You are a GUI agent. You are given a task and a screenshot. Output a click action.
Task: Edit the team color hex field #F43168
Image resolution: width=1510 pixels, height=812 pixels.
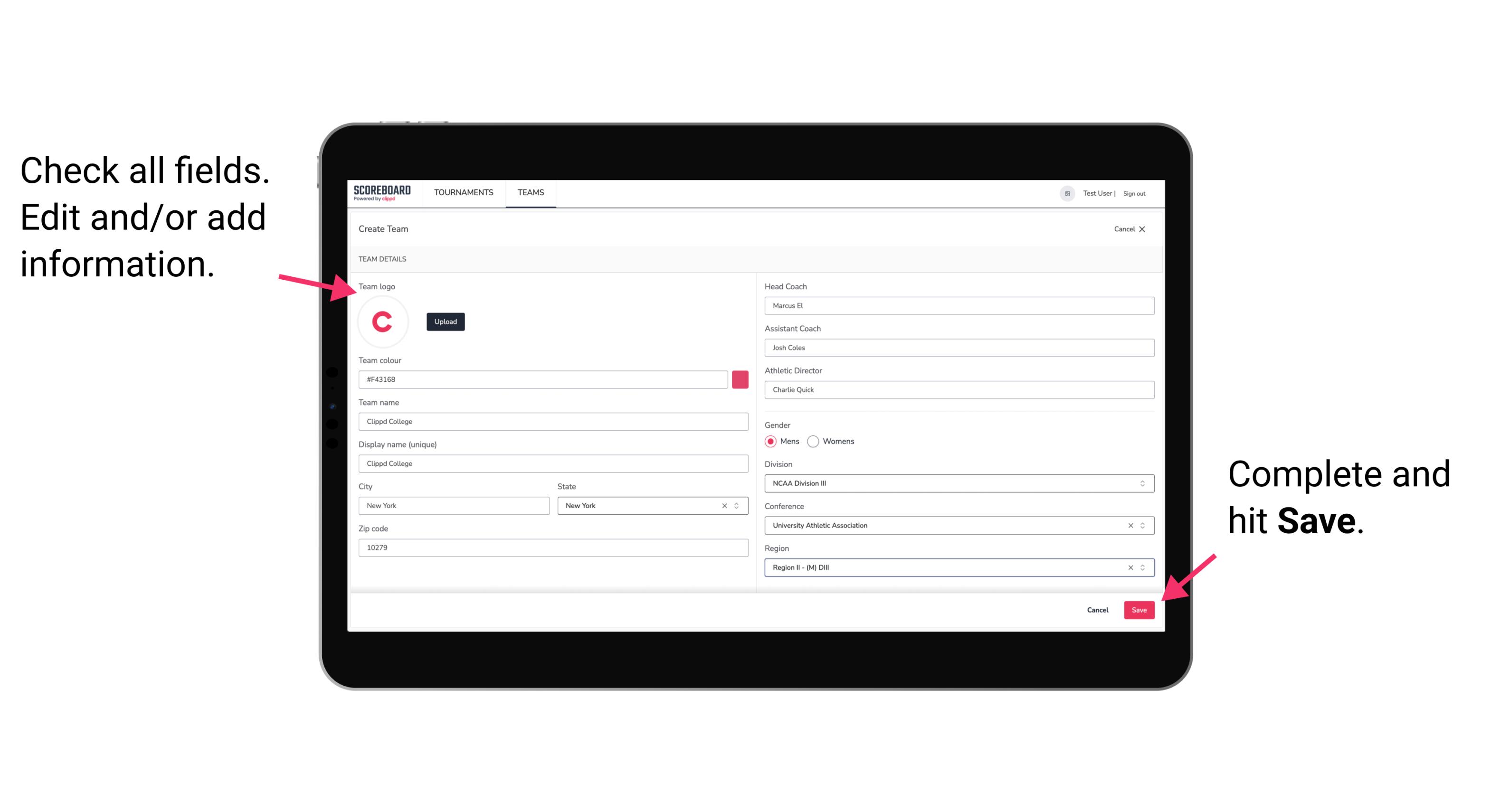543,379
